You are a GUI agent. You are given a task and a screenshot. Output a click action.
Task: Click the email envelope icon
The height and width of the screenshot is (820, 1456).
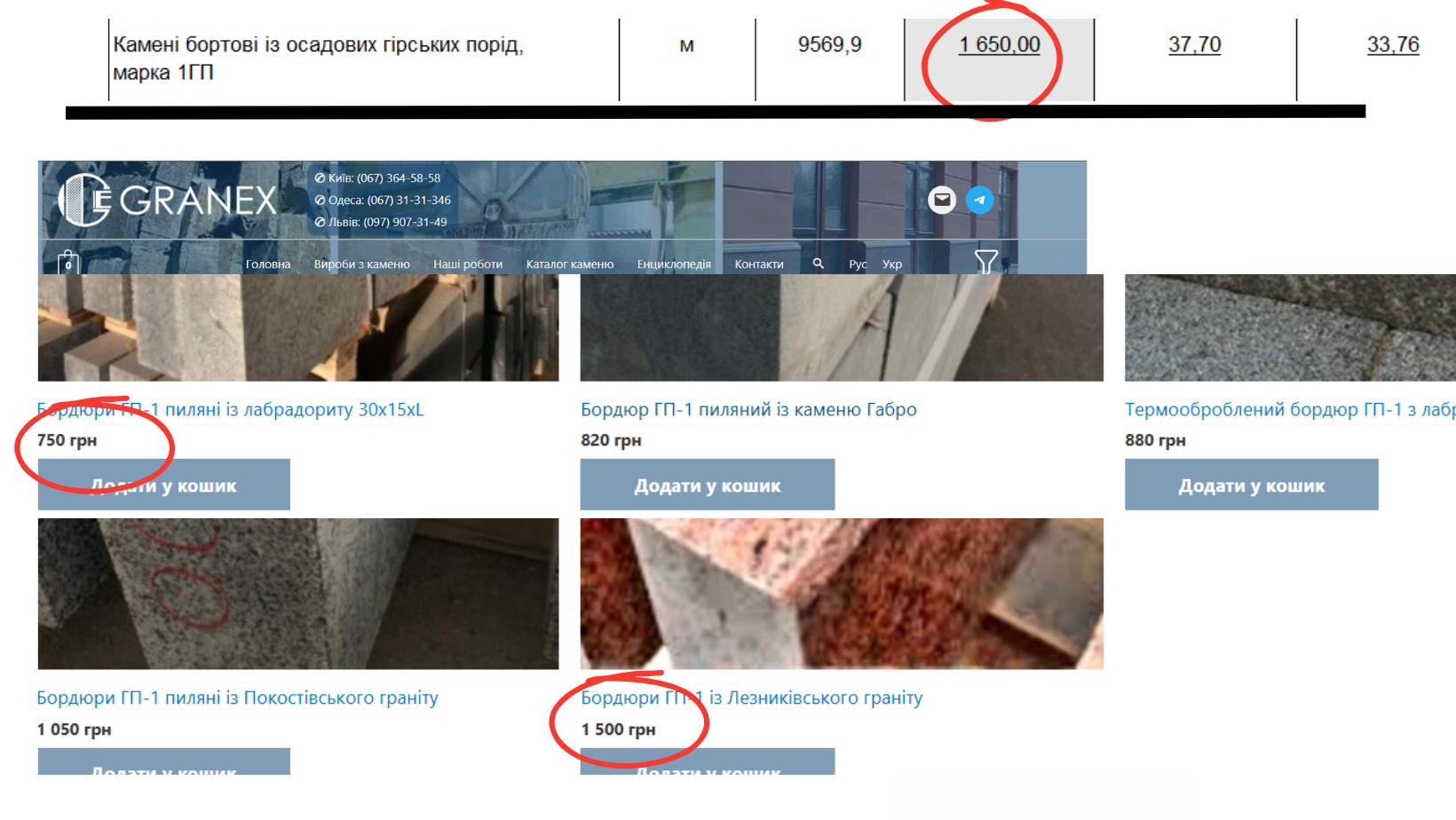(942, 200)
